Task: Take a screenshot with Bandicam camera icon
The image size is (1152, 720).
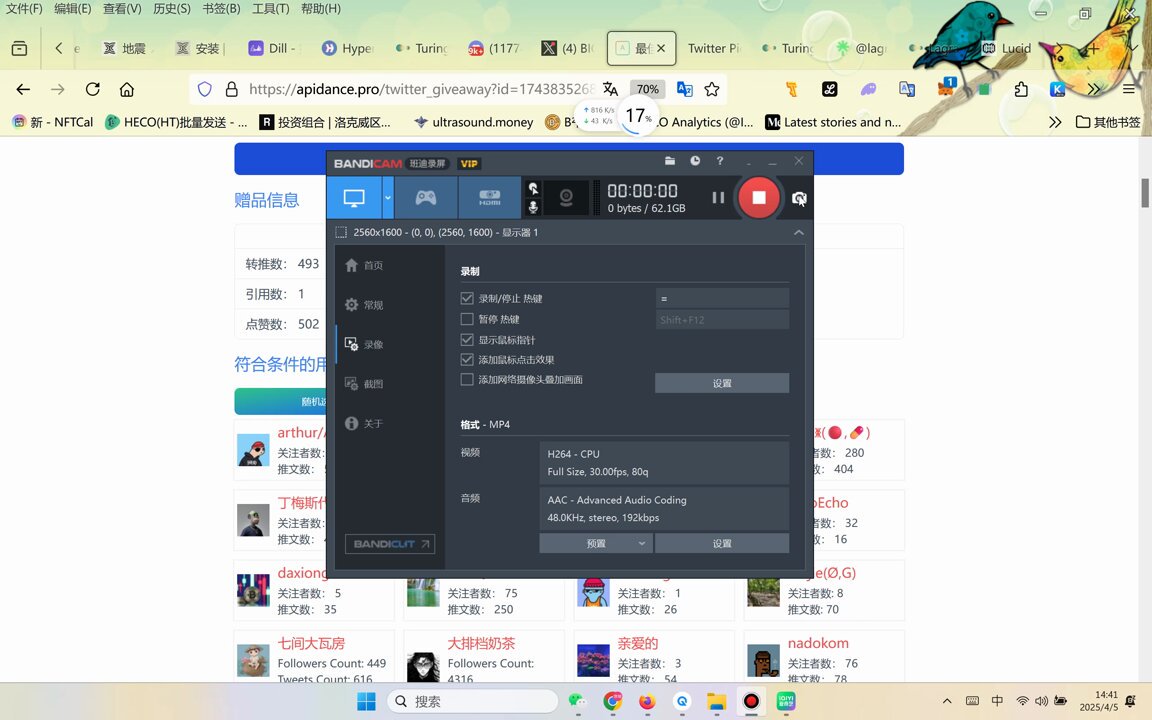Action: (x=799, y=198)
